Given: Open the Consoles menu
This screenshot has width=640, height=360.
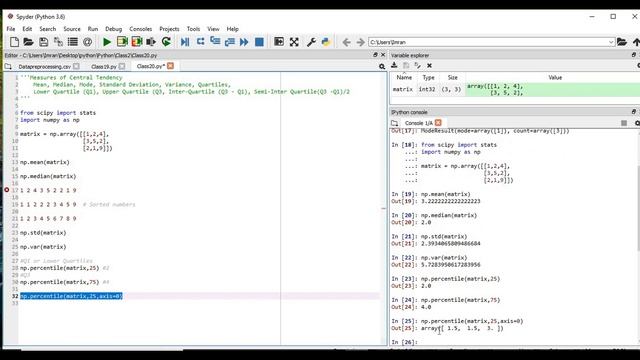Looking at the screenshot, I should 140,29.
